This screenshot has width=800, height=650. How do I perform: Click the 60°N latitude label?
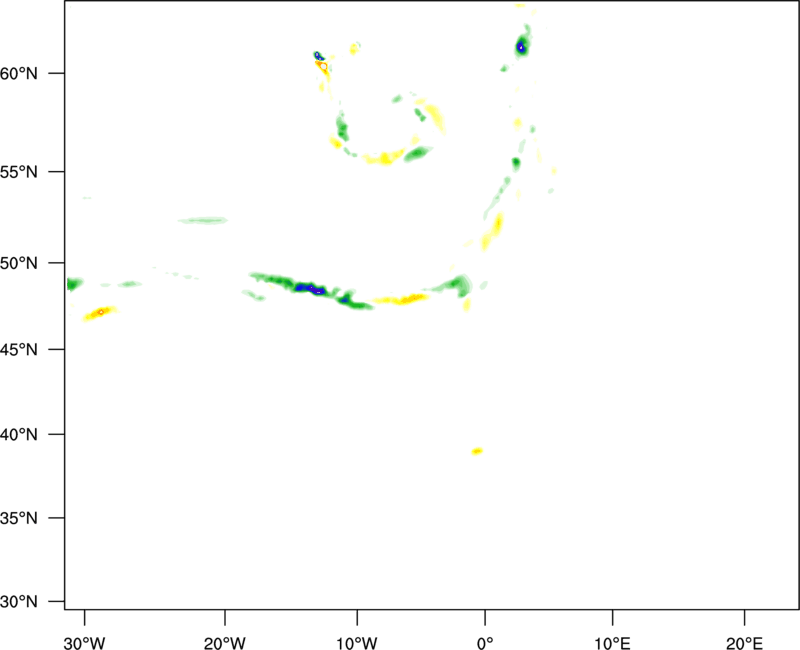tap(19, 74)
